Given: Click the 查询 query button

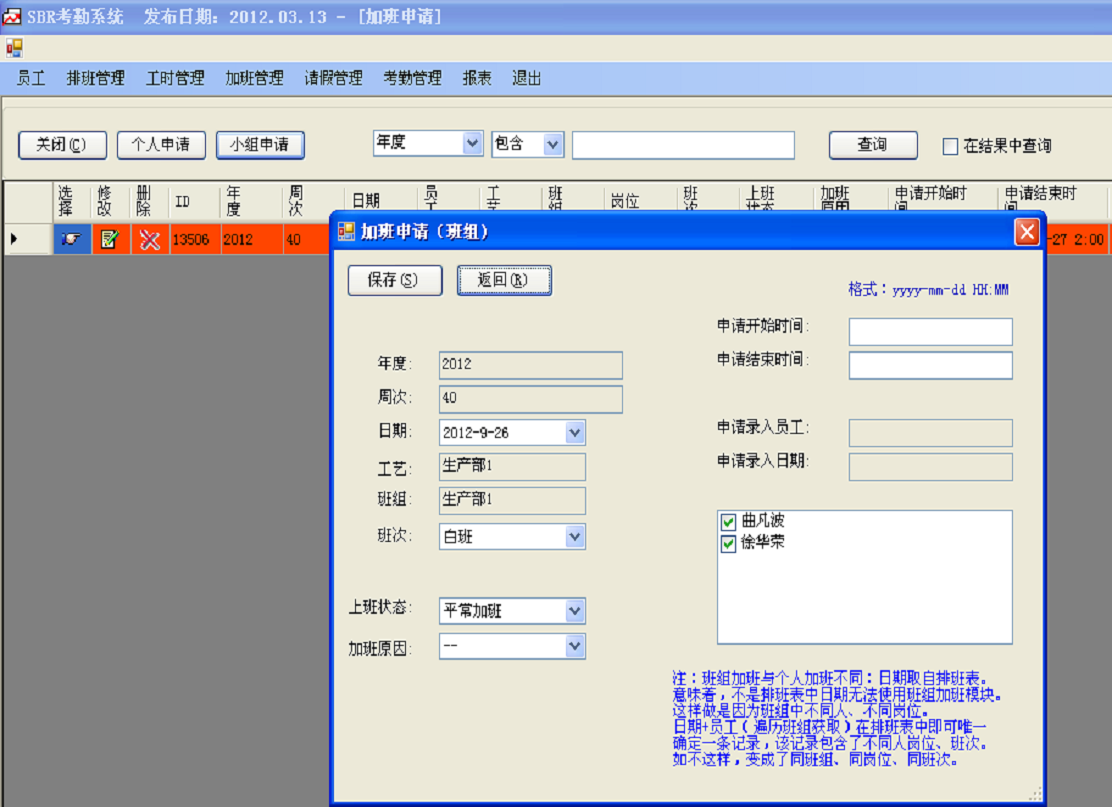Looking at the screenshot, I should tap(872, 145).
